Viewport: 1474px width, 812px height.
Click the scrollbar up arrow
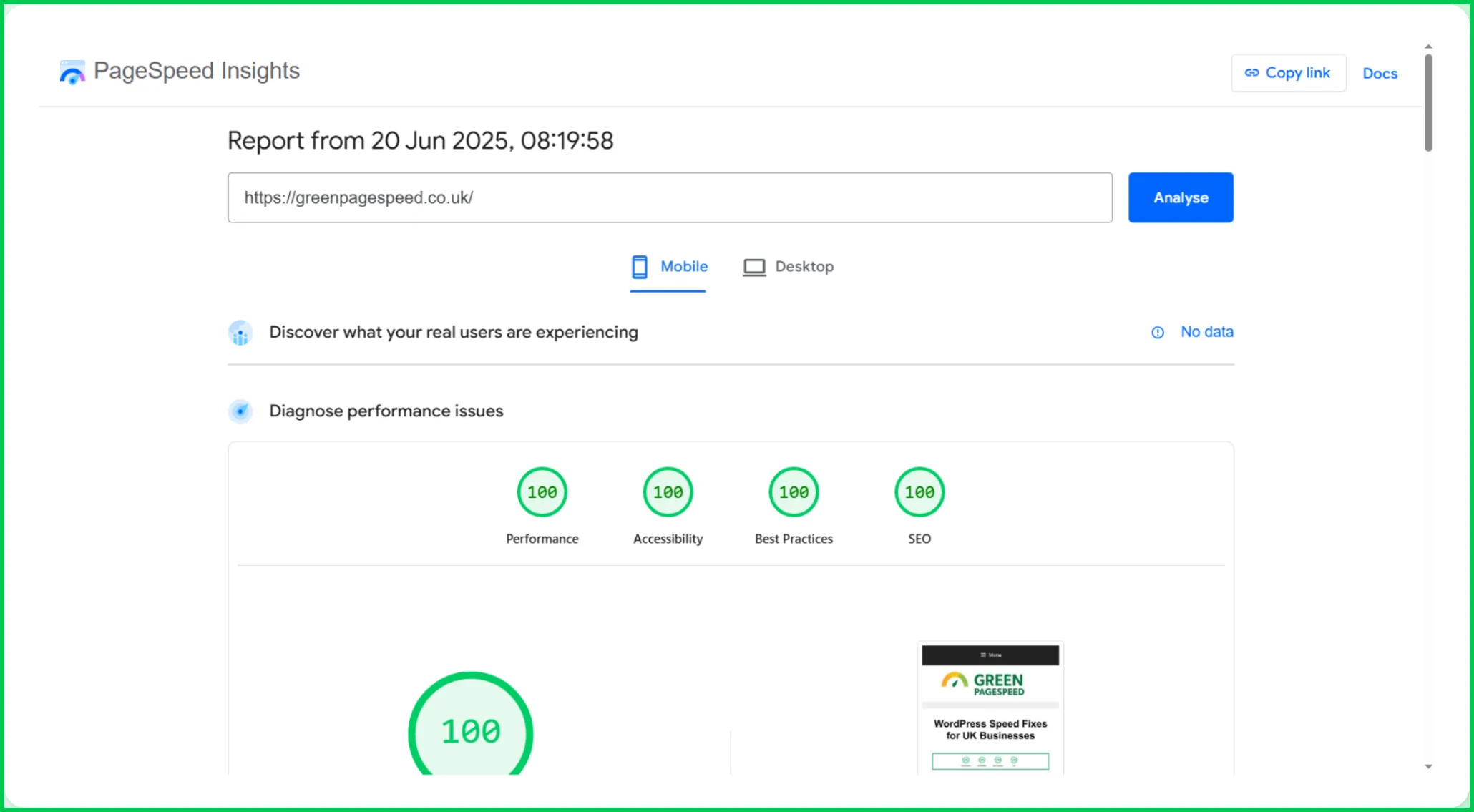tap(1428, 47)
